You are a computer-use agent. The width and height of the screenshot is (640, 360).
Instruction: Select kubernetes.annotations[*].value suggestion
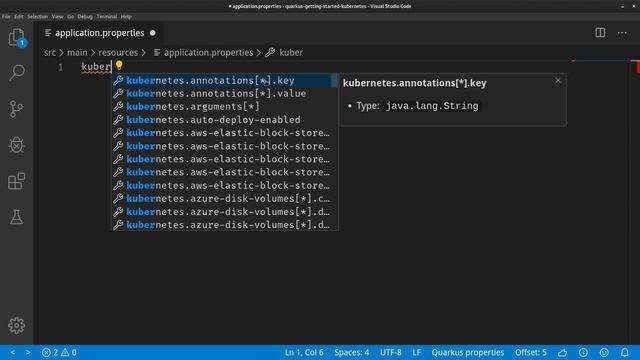[222, 93]
